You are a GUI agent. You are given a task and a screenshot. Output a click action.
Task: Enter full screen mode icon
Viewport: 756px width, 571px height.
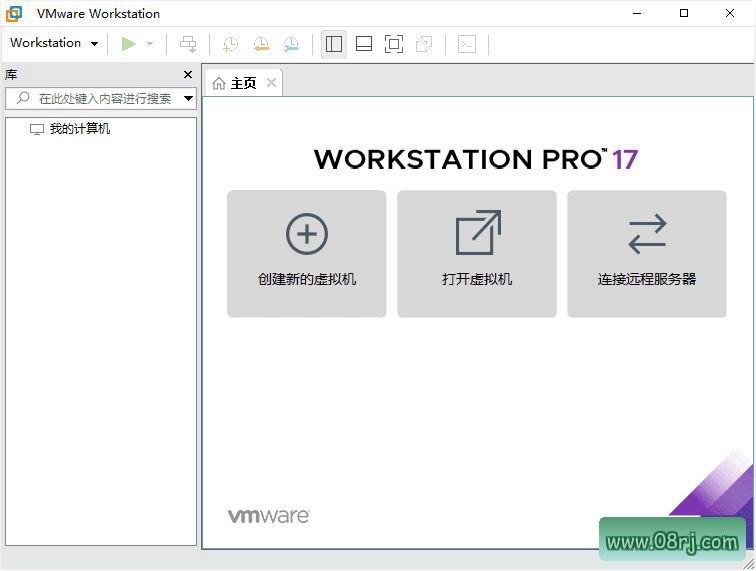[394, 44]
